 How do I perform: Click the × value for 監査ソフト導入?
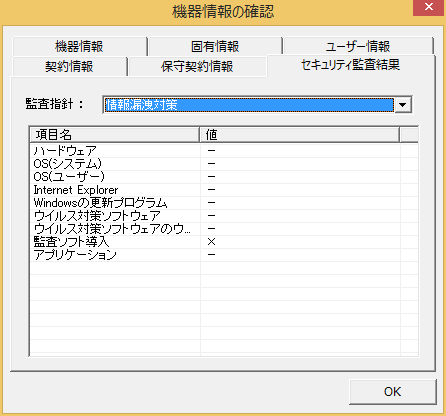[x=211, y=242]
